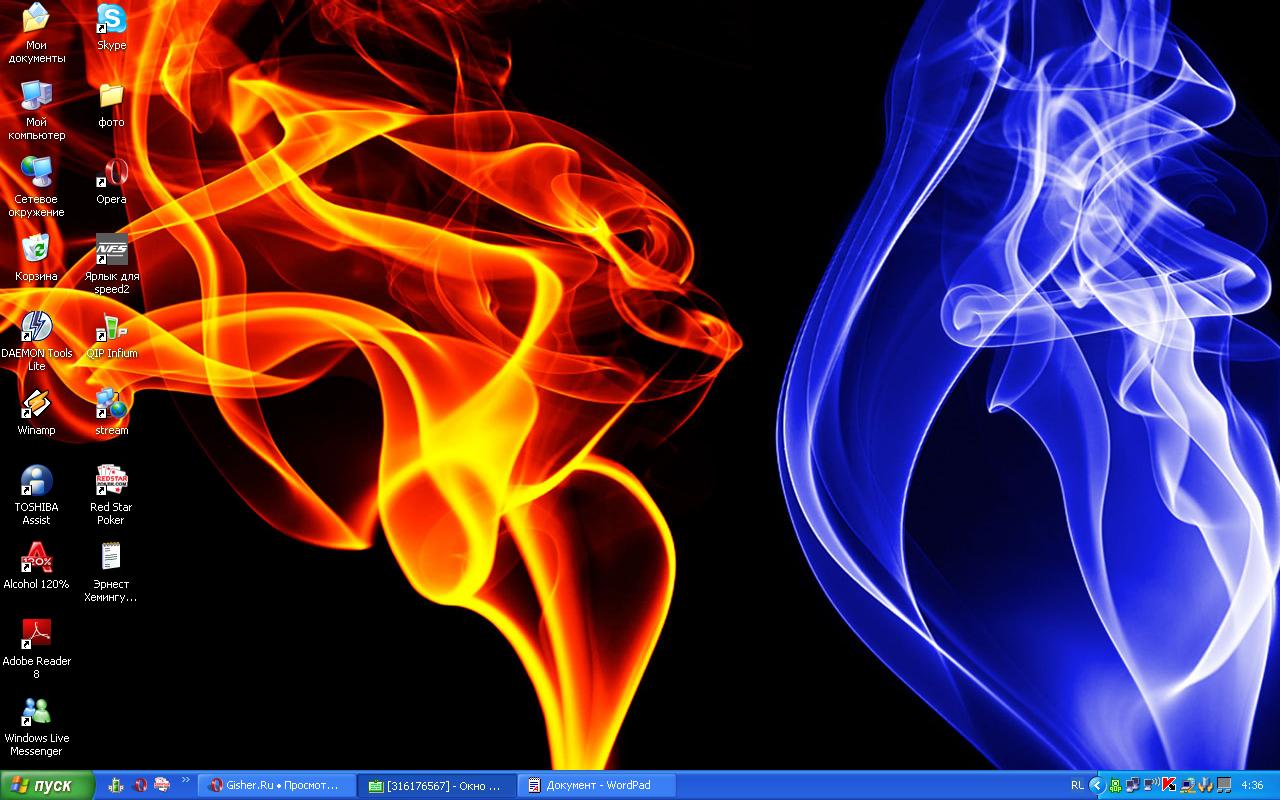Select the NFS speed2 shortcut icon
Image resolution: width=1280 pixels, height=800 pixels.
pyautogui.click(x=111, y=250)
